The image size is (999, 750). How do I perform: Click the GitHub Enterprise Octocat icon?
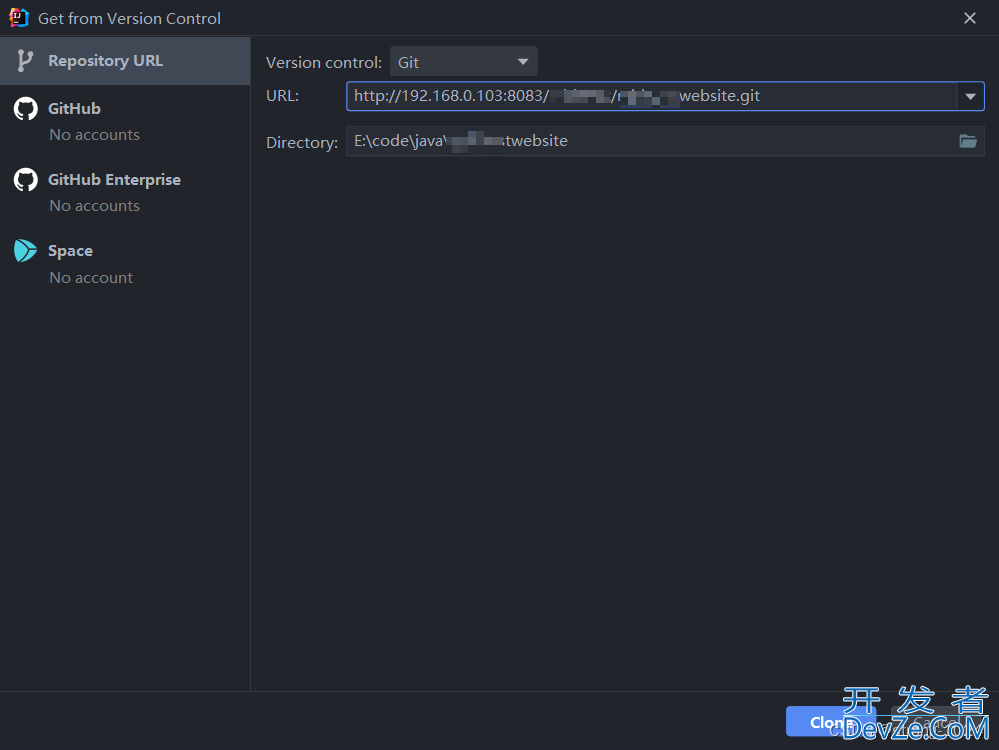(x=25, y=180)
